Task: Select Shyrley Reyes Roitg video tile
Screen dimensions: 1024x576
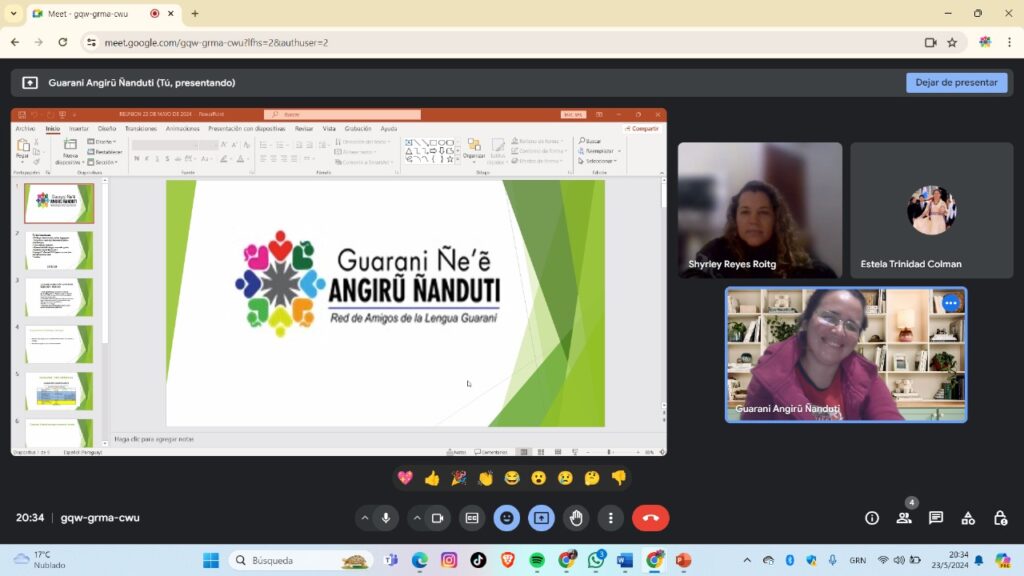Action: coord(760,210)
